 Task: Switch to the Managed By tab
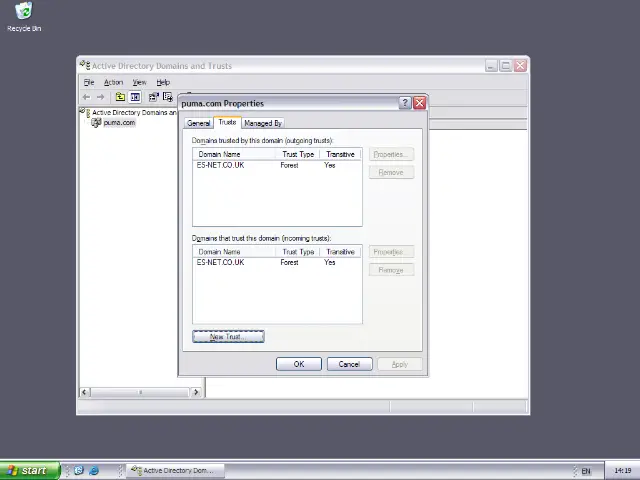click(263, 123)
